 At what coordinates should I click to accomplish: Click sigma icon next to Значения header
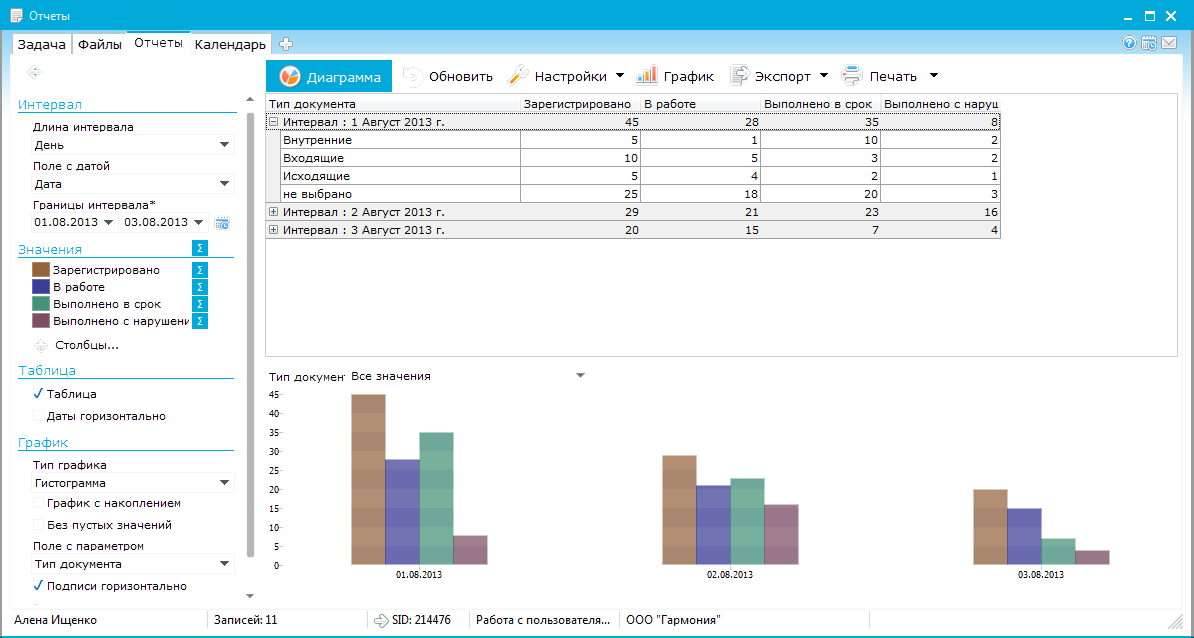[x=200, y=249]
